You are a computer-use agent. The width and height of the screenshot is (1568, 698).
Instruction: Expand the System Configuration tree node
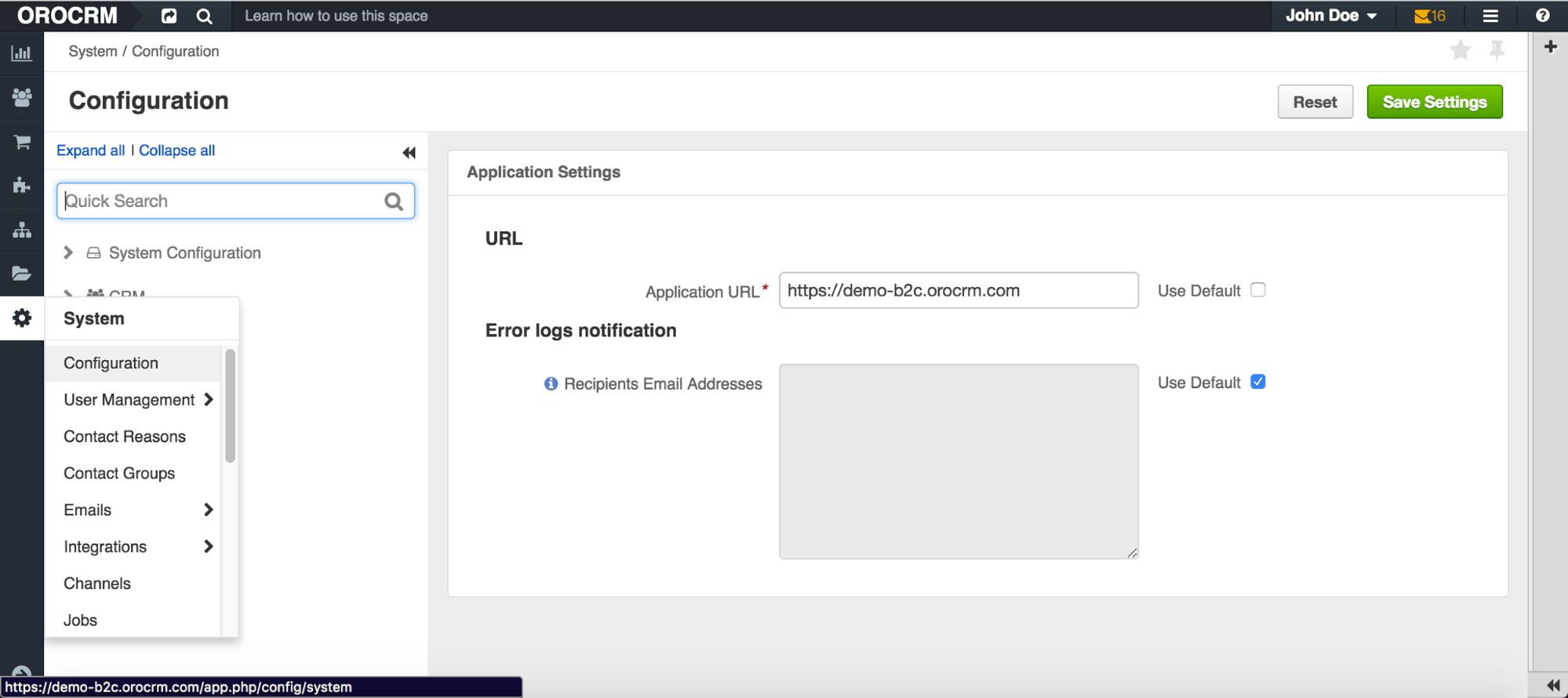(x=68, y=253)
